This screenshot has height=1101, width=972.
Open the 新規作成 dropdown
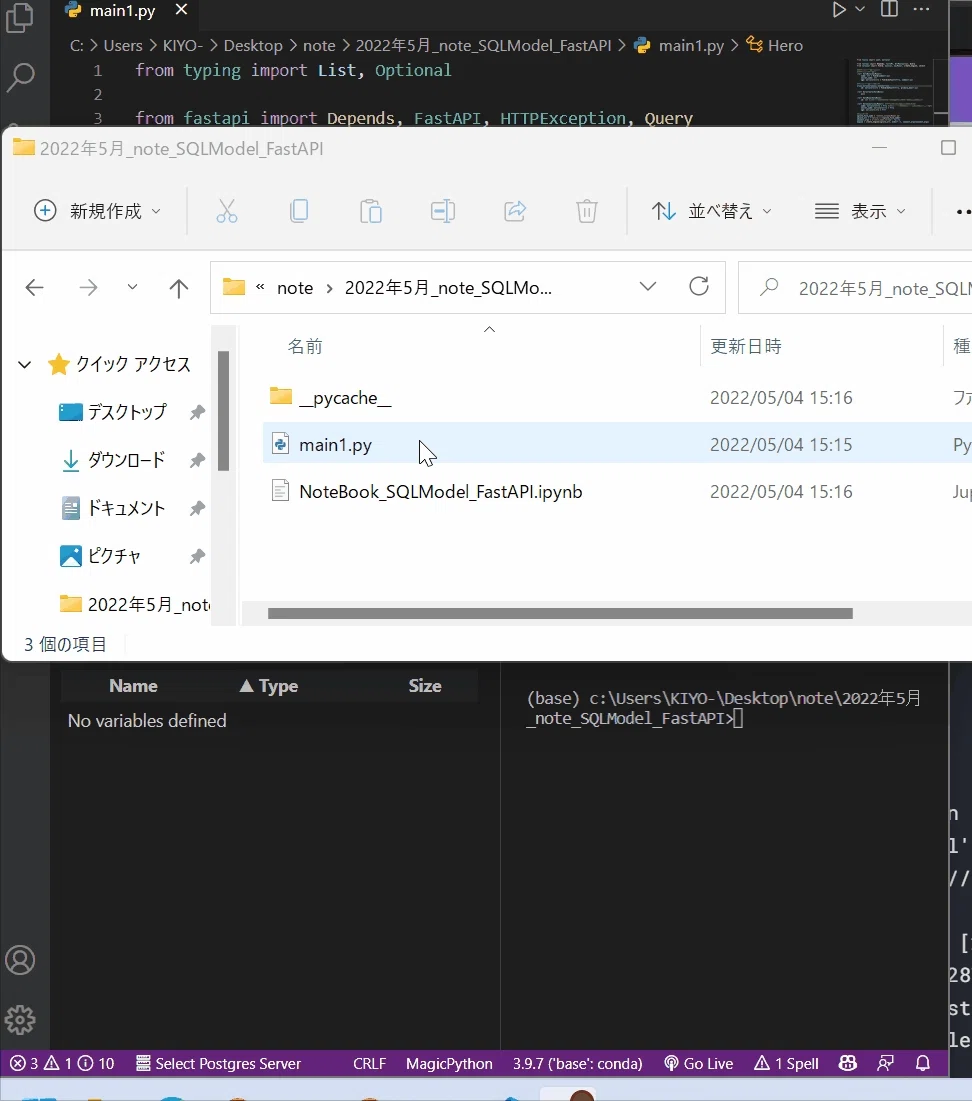(x=98, y=211)
